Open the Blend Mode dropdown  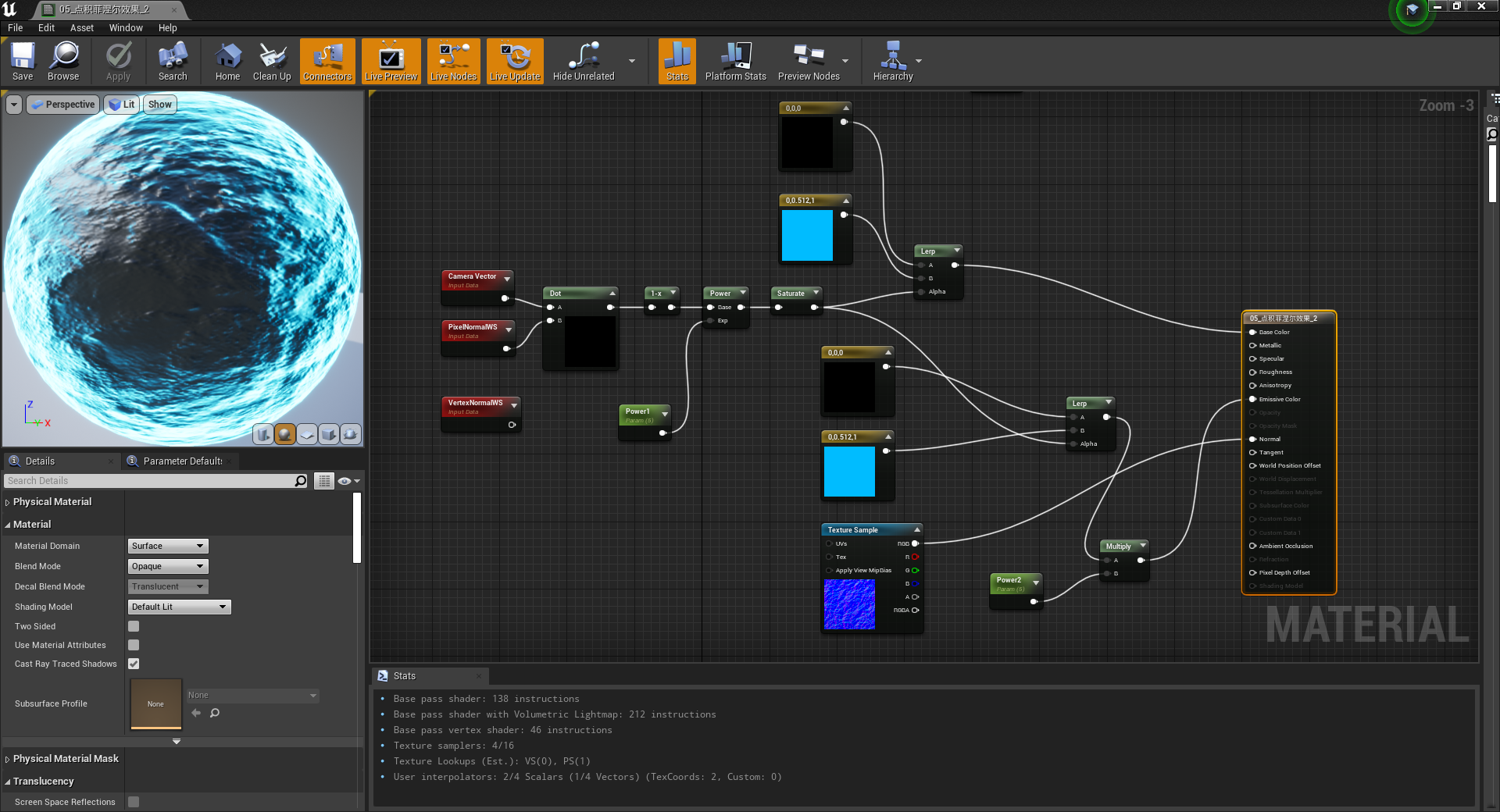point(167,566)
